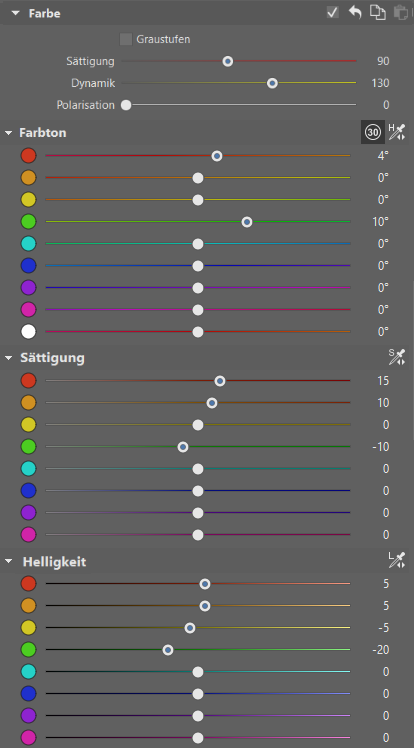Image resolution: width=414 pixels, height=748 pixels.
Task: Click the paste settings icon in Farbe header
Action: tap(400, 13)
